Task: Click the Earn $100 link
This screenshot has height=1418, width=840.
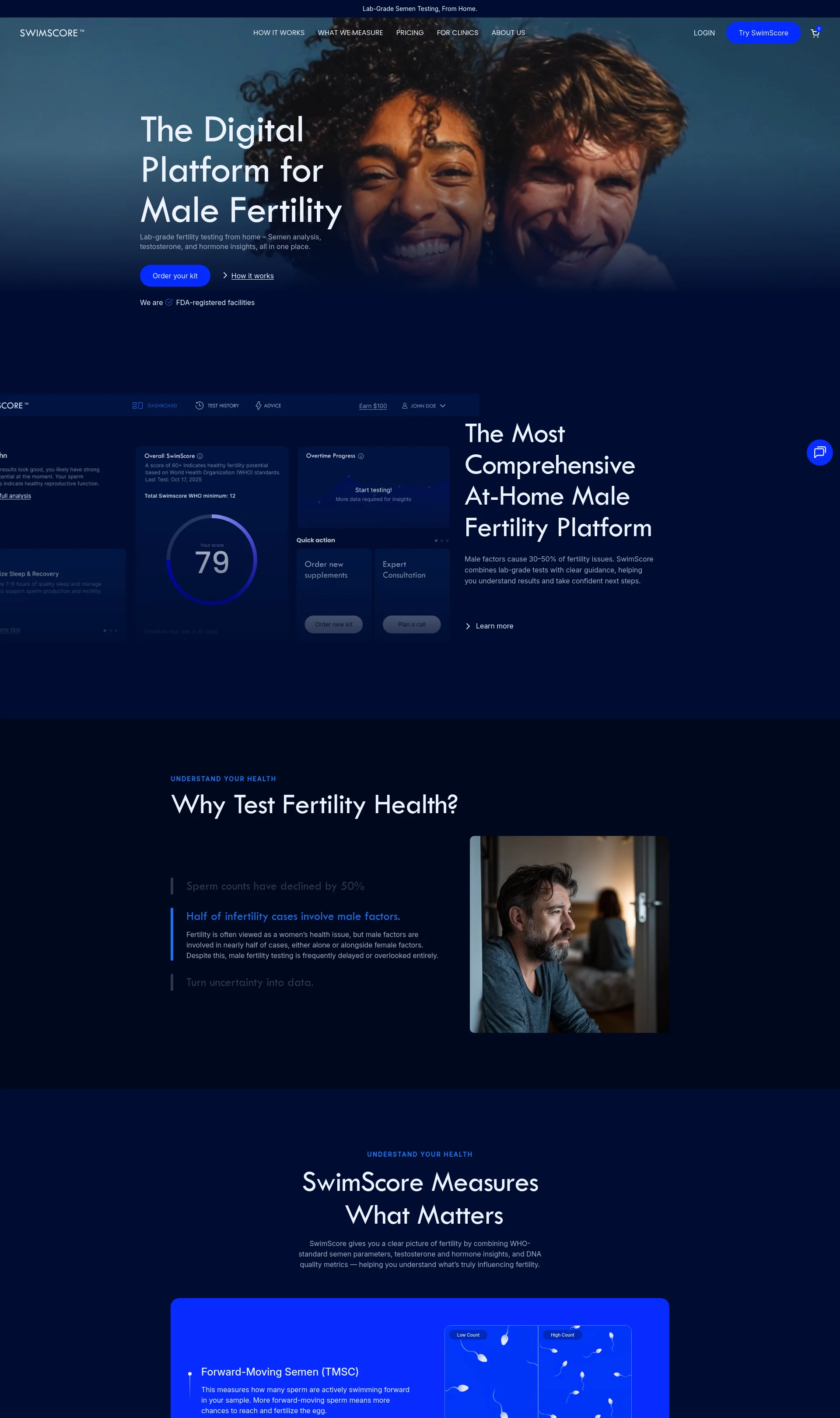Action: 373,406
